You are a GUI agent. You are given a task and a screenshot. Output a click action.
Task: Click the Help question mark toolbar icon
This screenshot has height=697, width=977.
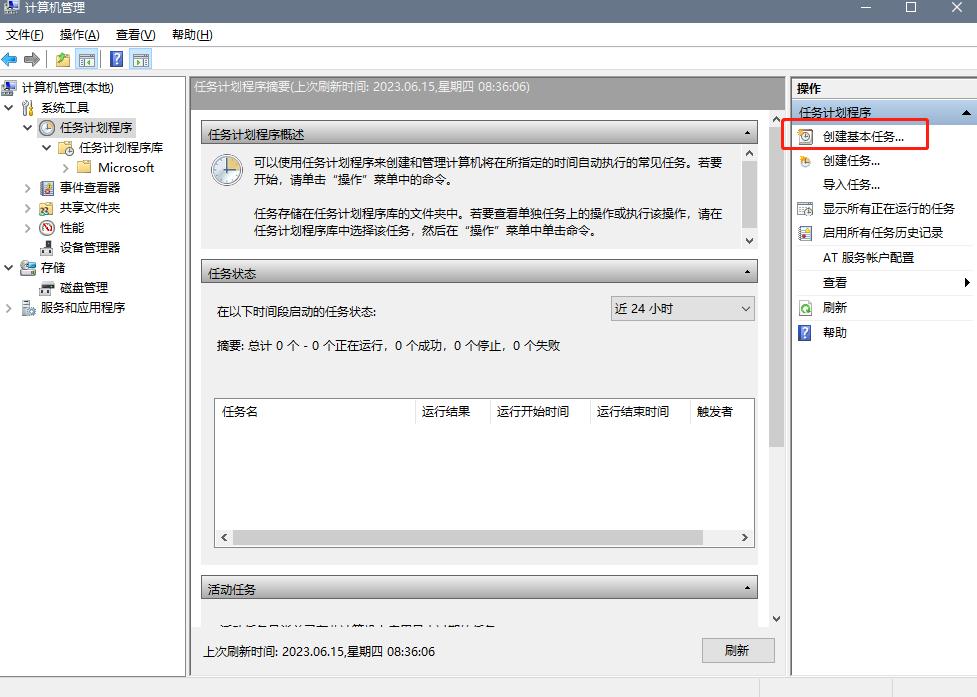click(115, 58)
